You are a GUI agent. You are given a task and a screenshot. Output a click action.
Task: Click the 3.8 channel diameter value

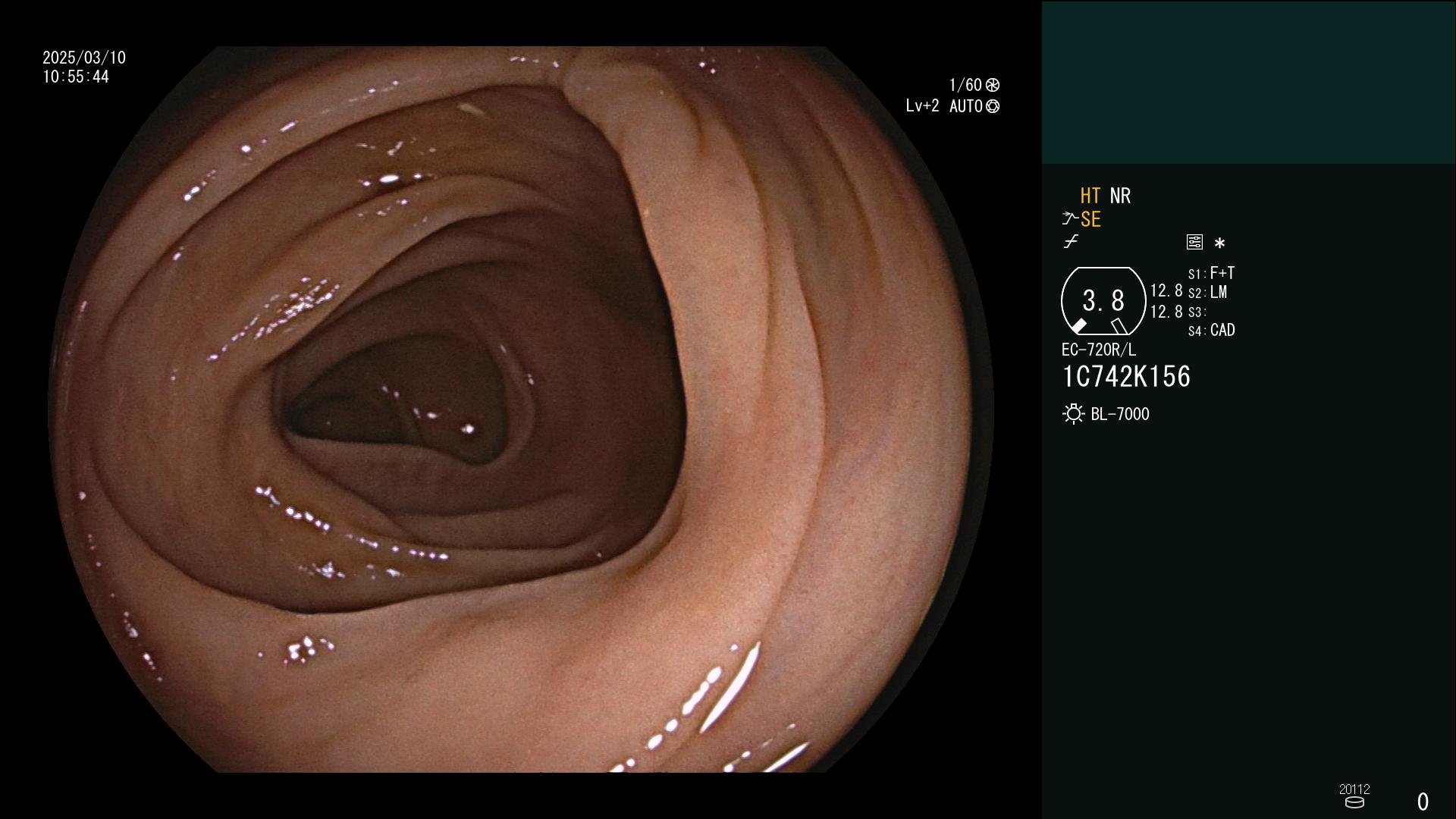(1103, 301)
